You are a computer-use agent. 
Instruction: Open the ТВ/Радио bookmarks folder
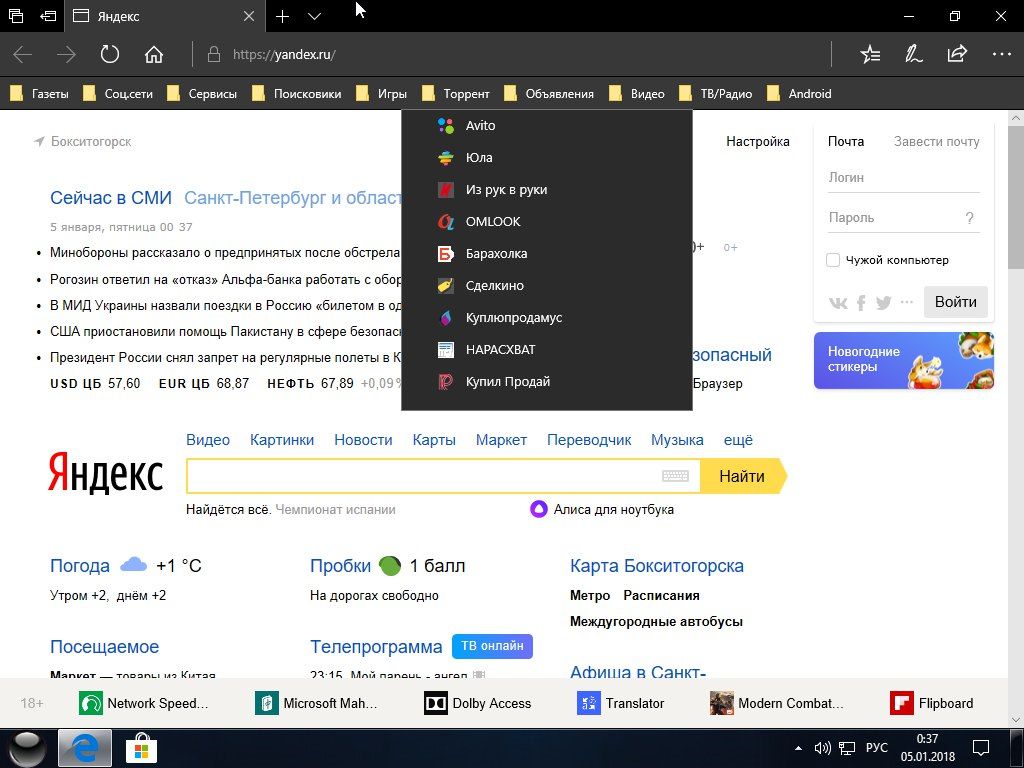(715, 94)
